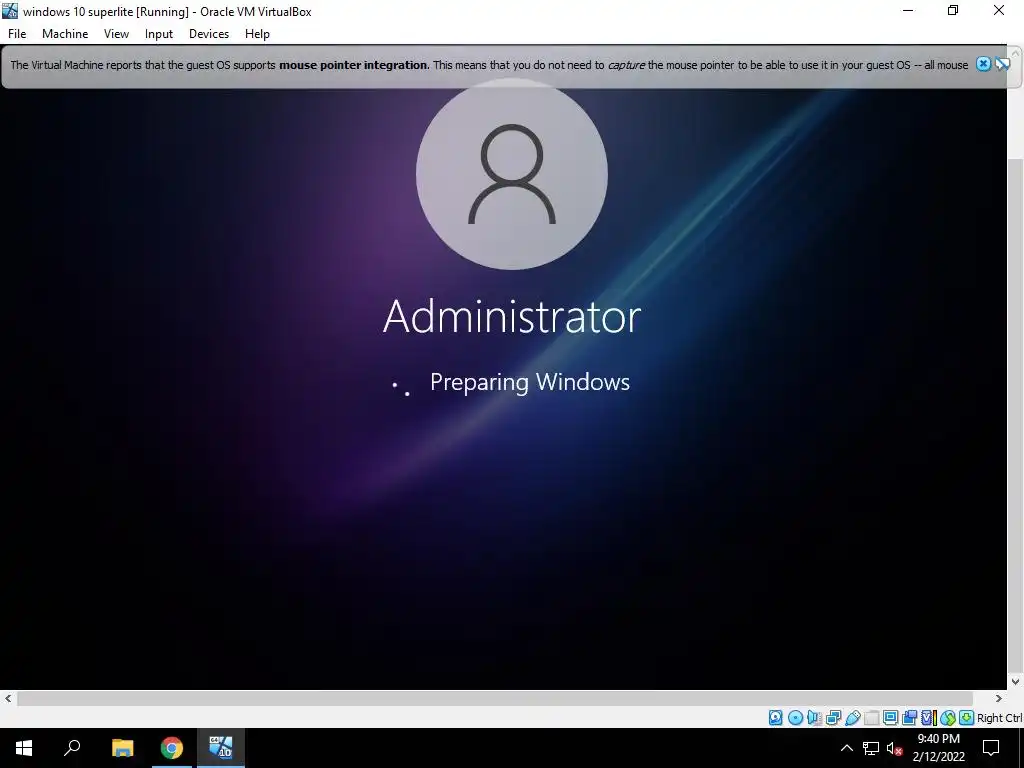Click the shared folders indicator
This screenshot has width=1024, height=768.
pos(872,718)
